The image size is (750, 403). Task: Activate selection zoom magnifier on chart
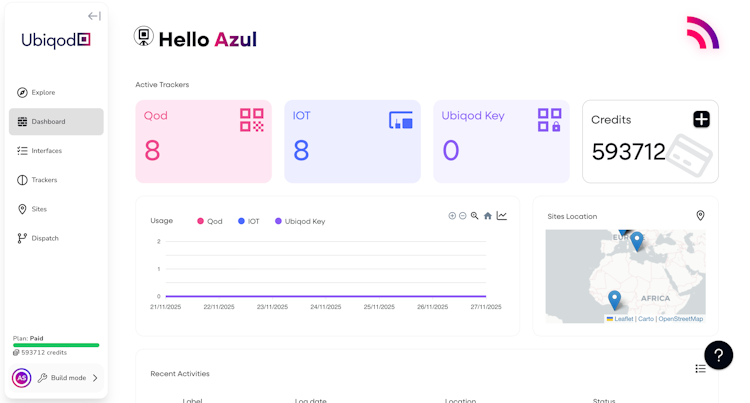click(474, 216)
